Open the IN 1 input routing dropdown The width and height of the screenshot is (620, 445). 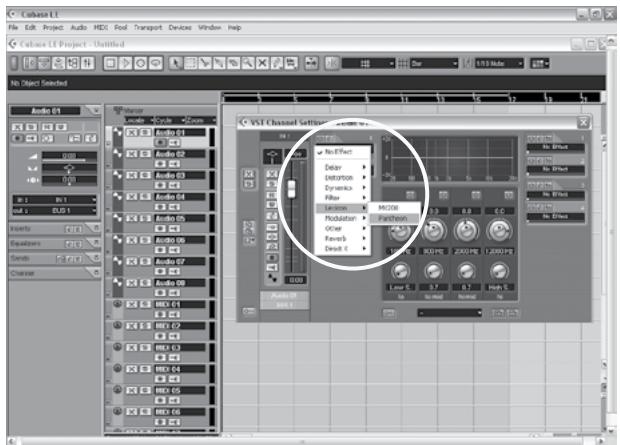click(55, 200)
